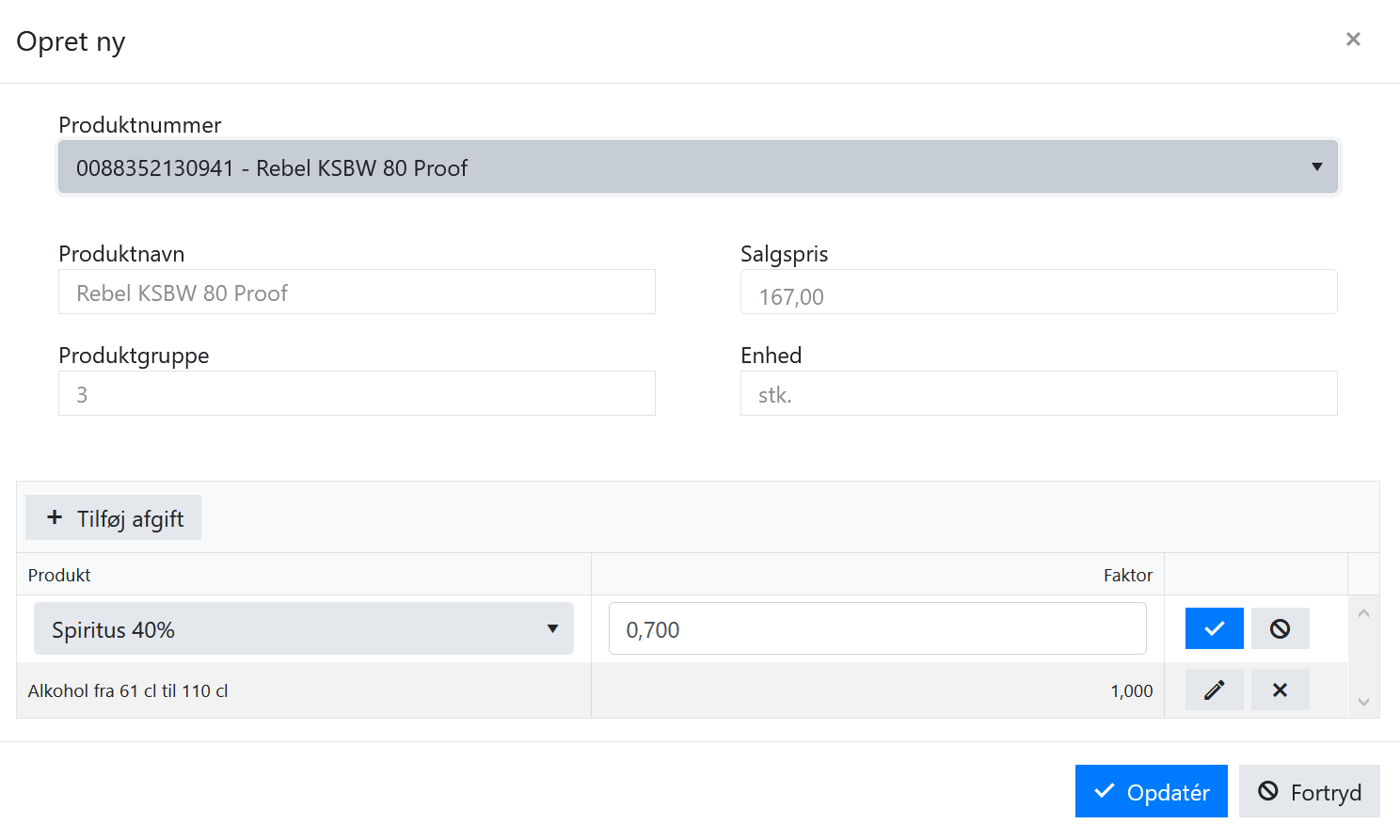Close the Opret ny dialog
This screenshot has width=1400, height=840.
coord(1353,39)
